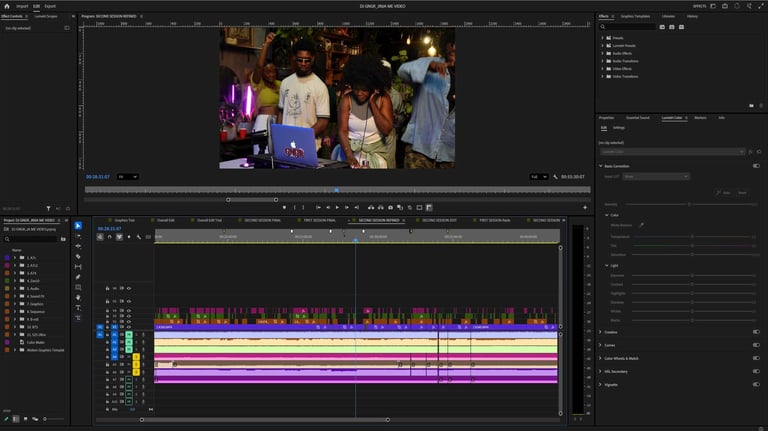The width and height of the screenshot is (768, 431).
Task: Click the Home icon at top left
Action: point(6,6)
